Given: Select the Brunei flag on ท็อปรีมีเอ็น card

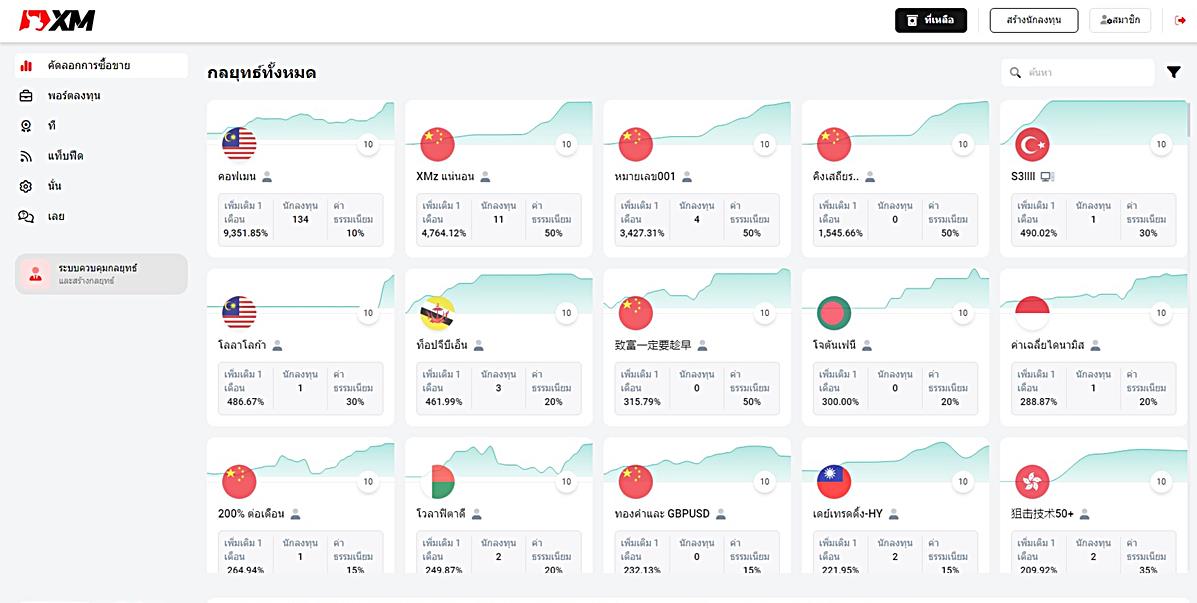Looking at the screenshot, I should point(437,313).
